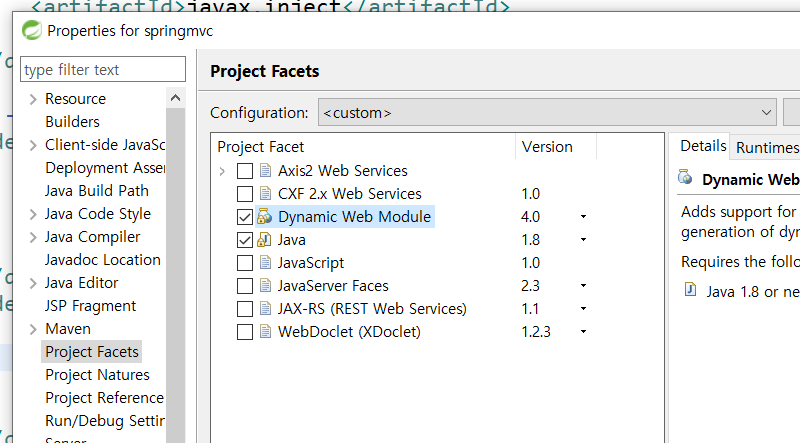Click the JAX-RS facet document icon
Screen dimensions: 800x443
(x=265, y=308)
